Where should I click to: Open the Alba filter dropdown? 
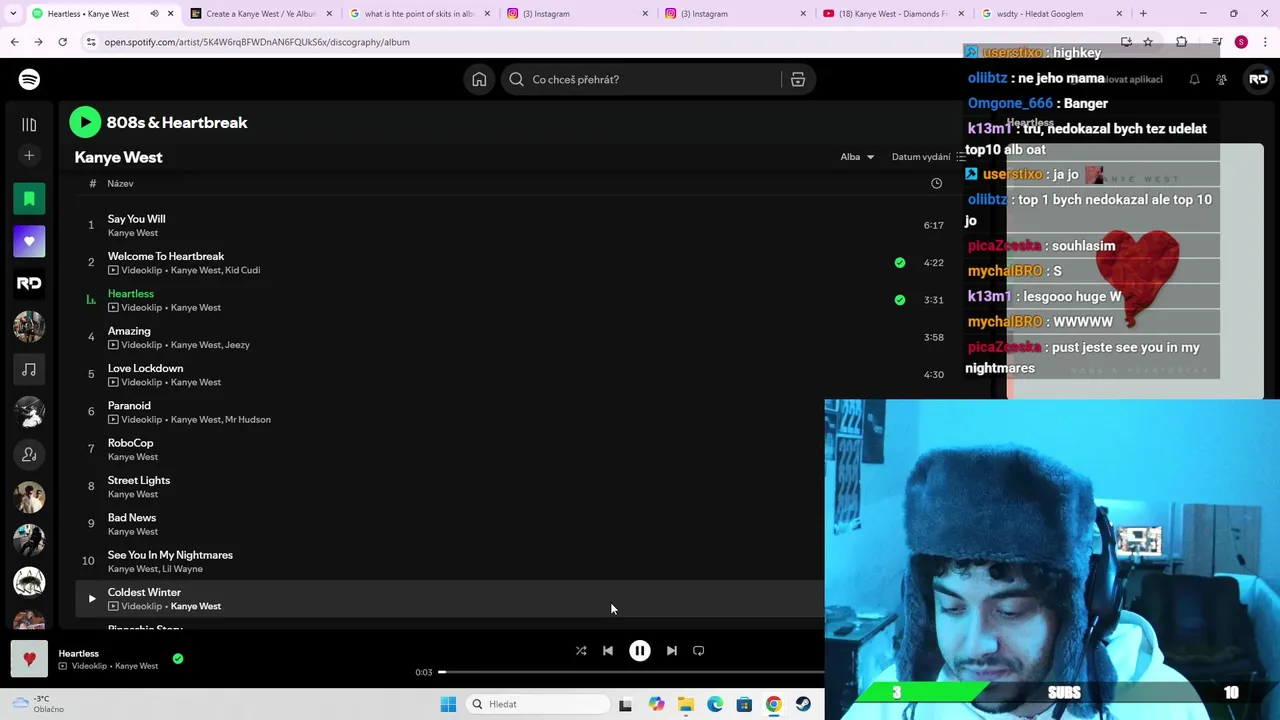point(857,157)
